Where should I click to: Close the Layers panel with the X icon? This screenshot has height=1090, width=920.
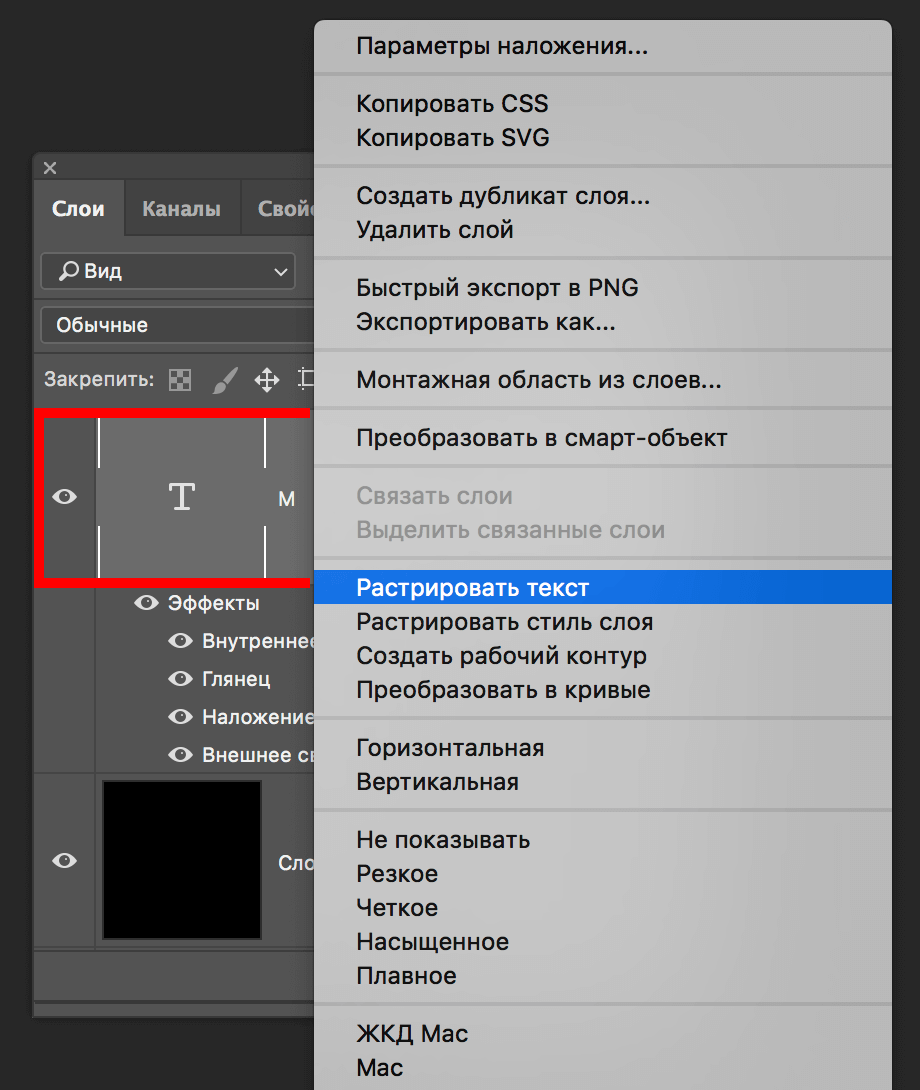[x=50, y=168]
